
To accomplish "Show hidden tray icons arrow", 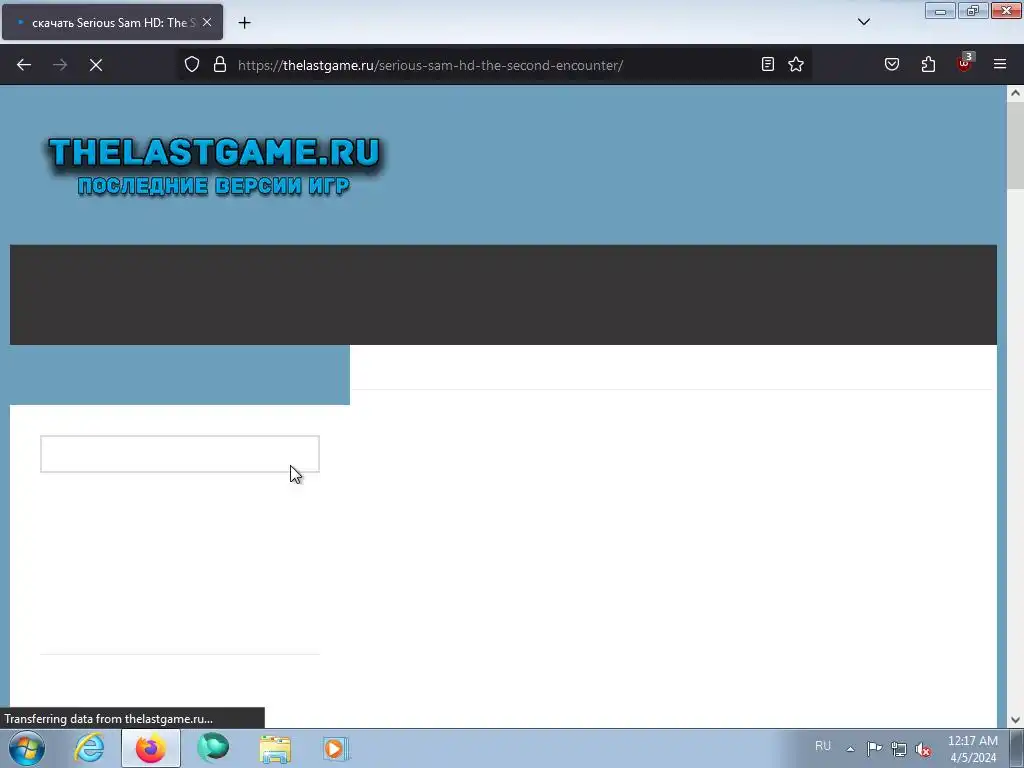I will pos(850,749).
